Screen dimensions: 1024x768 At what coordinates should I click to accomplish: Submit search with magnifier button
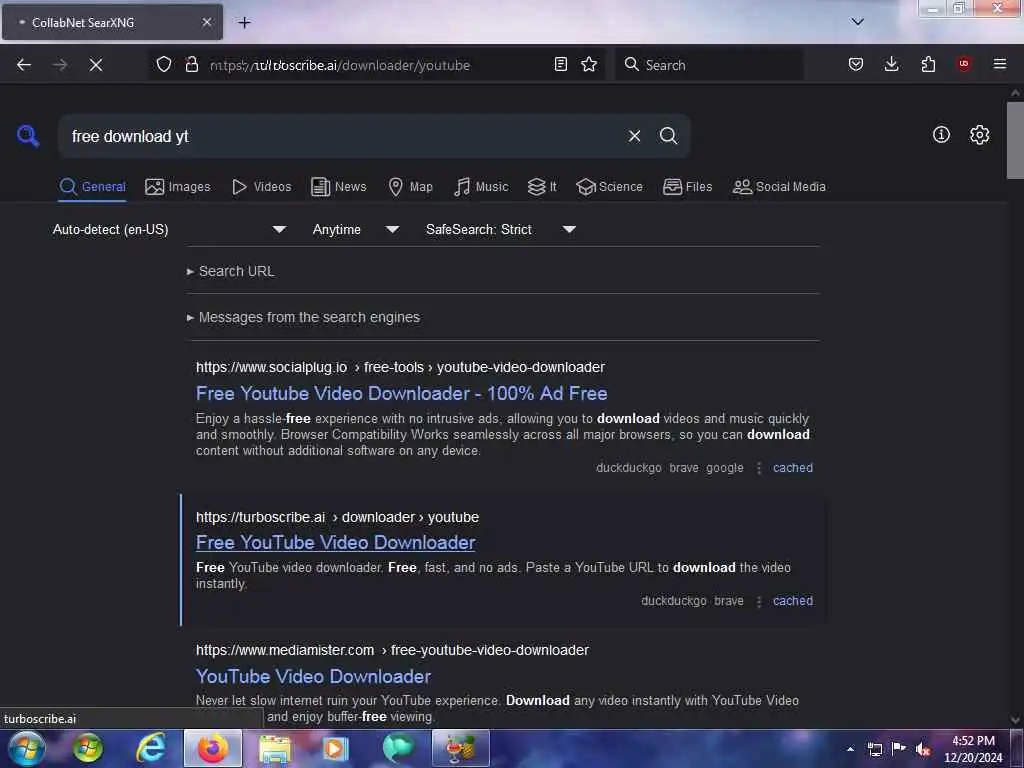(668, 136)
